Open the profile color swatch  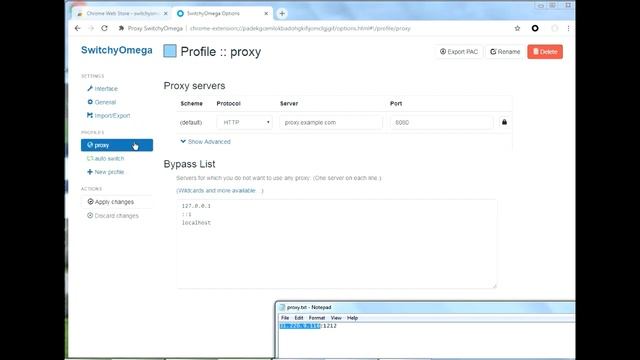tap(170, 51)
